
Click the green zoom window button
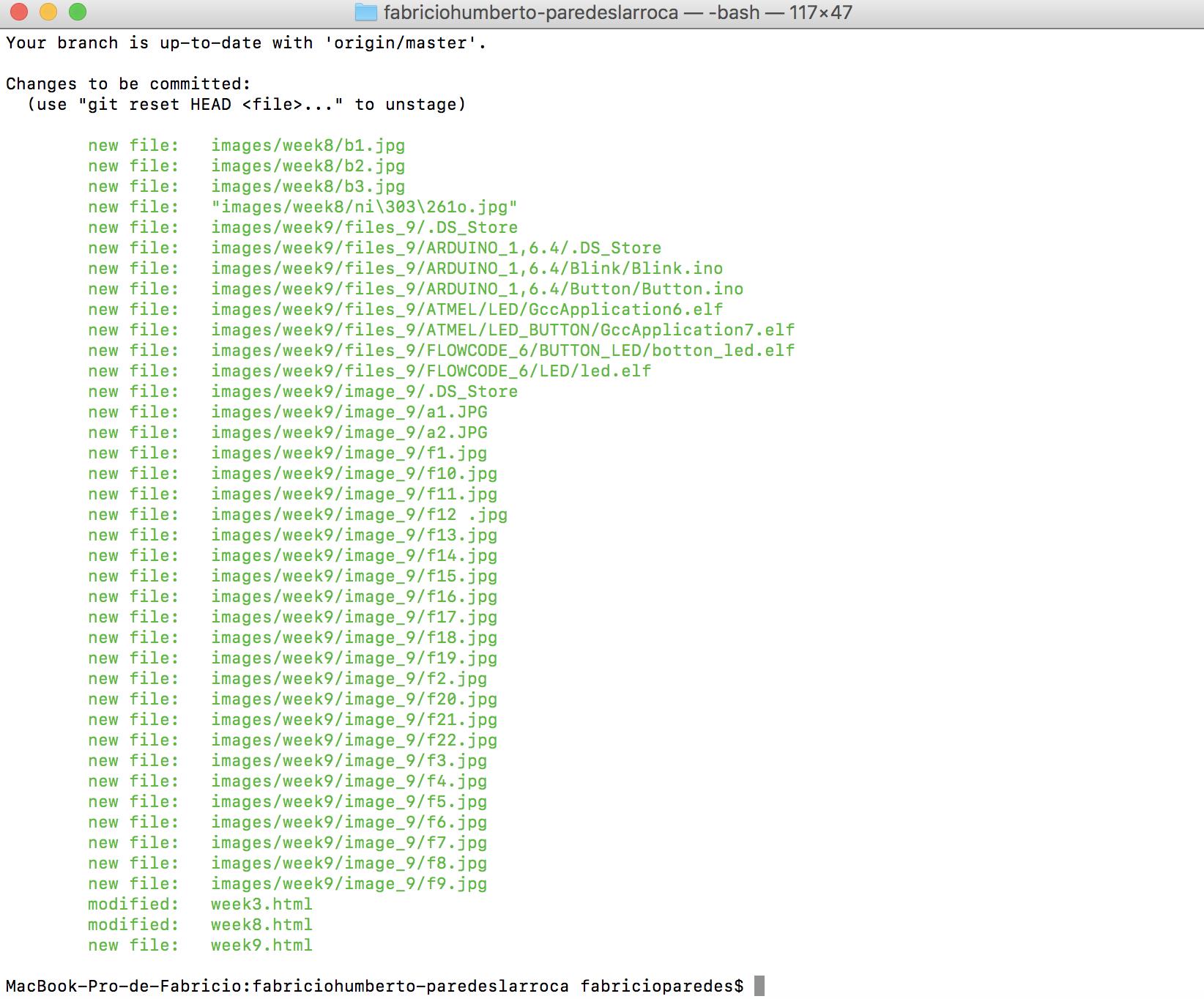pos(78,12)
